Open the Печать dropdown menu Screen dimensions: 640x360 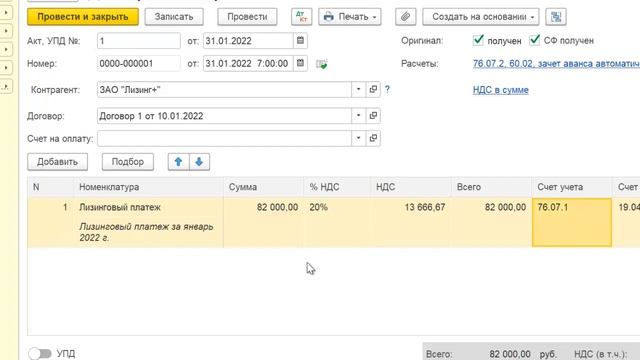tap(350, 17)
